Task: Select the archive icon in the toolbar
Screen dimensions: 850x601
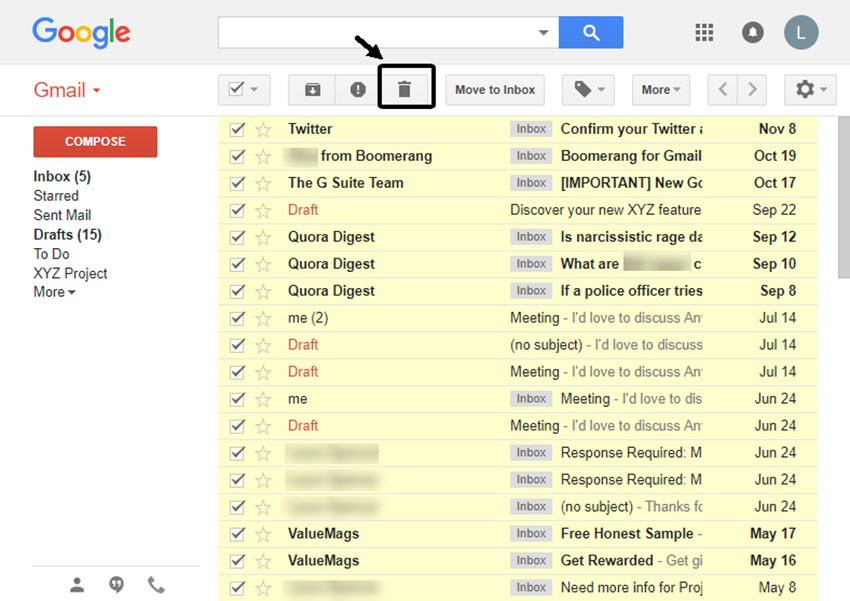Action: [311, 89]
